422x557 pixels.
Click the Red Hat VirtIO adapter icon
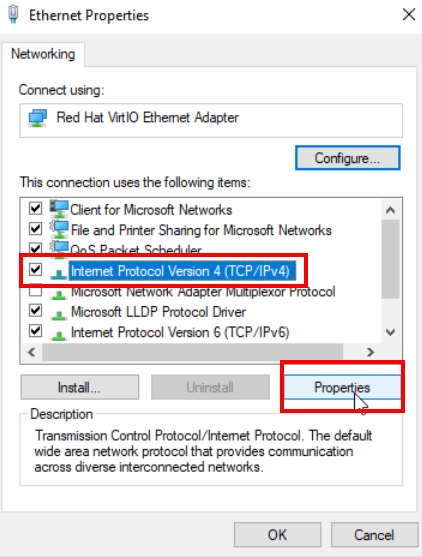point(38,118)
